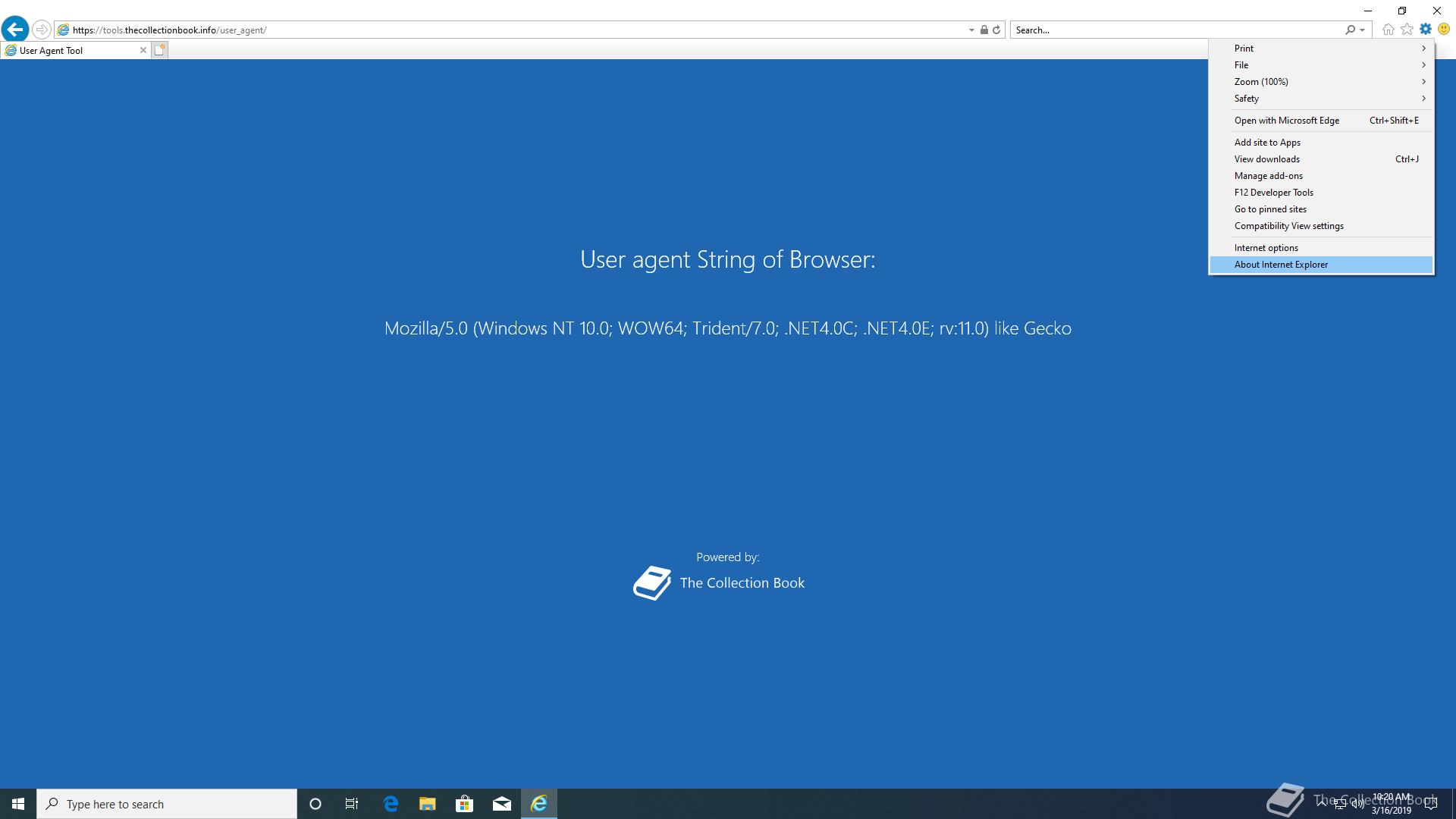Open Favorites with the star icon

[x=1407, y=30]
